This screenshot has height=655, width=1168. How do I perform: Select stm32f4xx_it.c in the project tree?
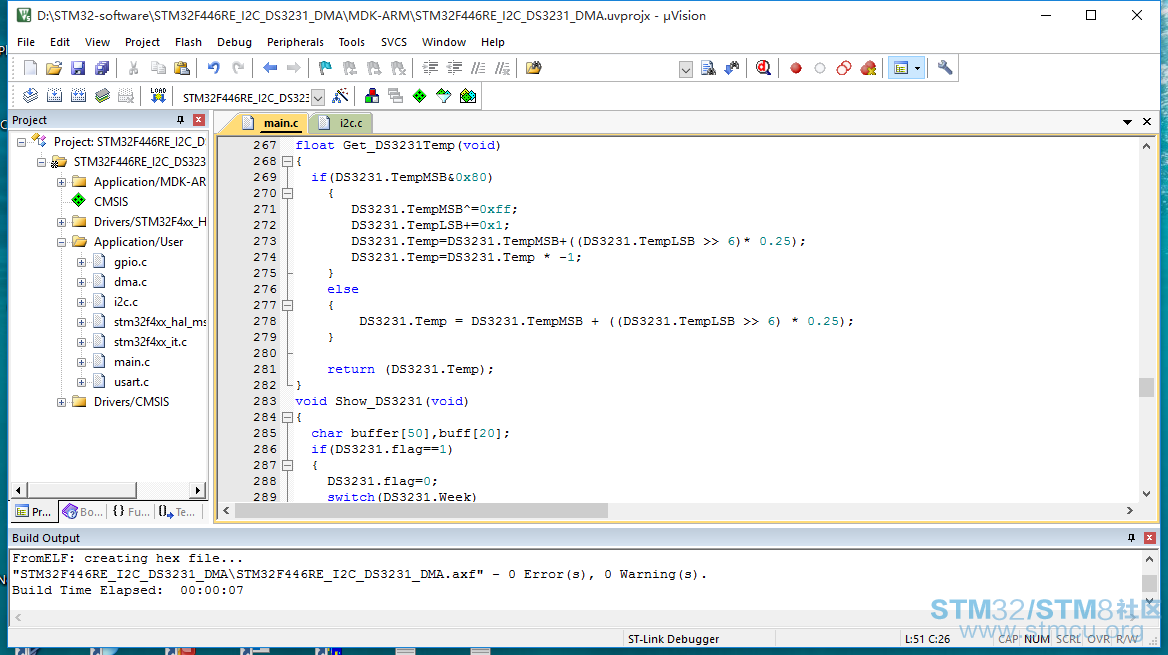(x=150, y=342)
